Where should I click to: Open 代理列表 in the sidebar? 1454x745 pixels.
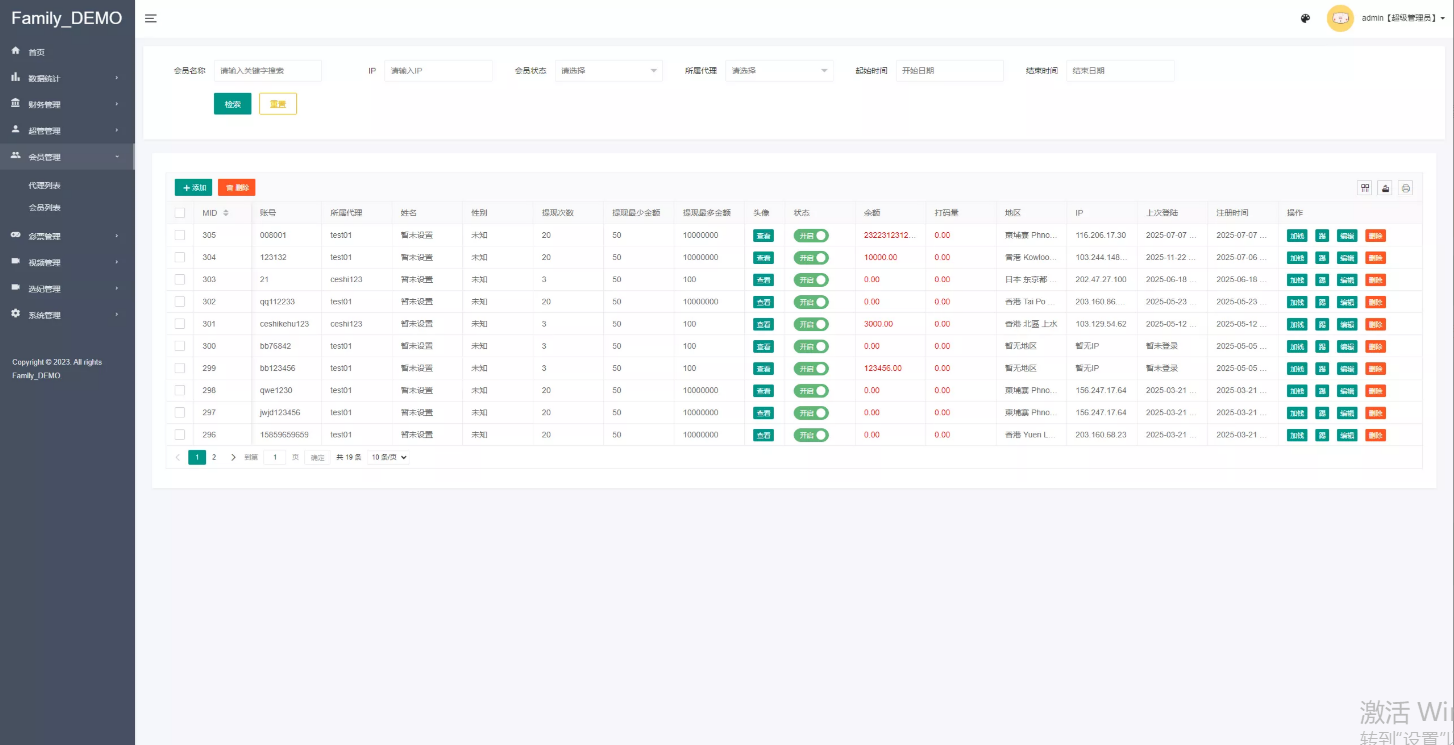(45, 186)
